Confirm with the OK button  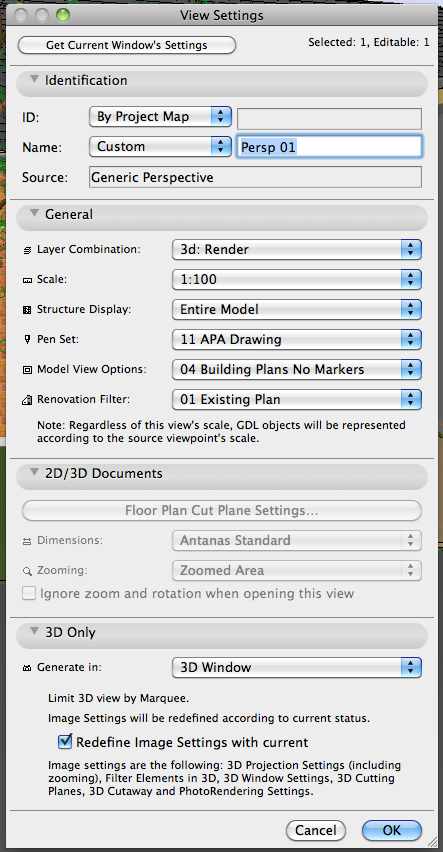(391, 830)
